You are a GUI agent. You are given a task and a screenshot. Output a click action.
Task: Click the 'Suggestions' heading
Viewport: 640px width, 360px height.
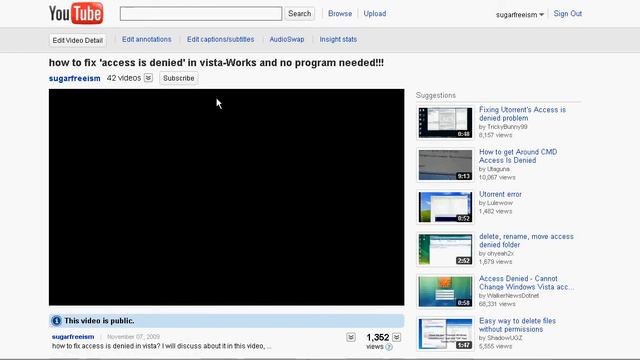click(436, 95)
